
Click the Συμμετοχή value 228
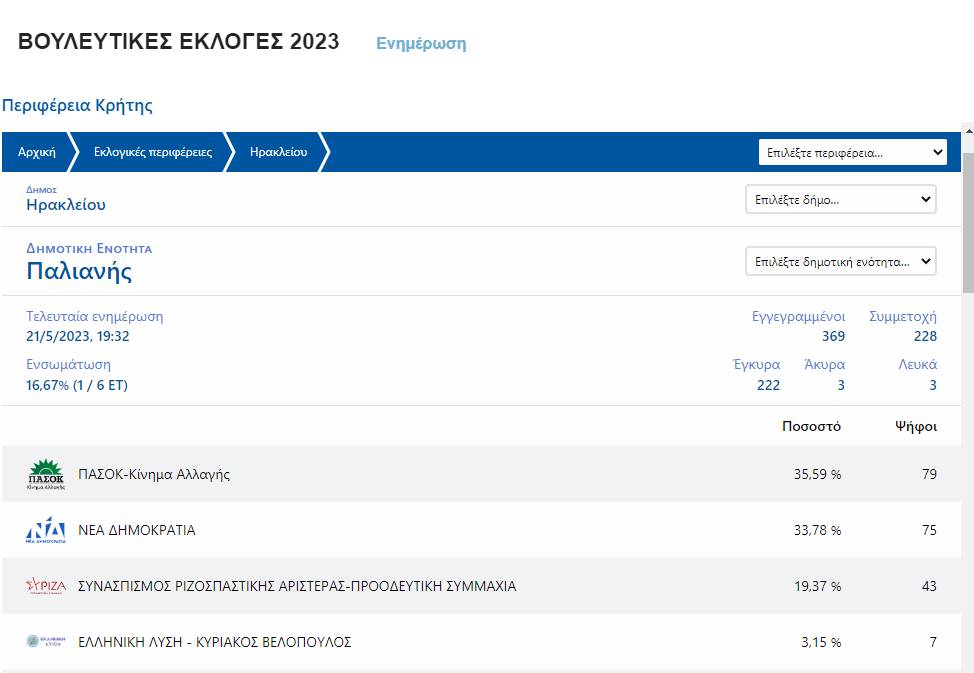[x=925, y=336]
